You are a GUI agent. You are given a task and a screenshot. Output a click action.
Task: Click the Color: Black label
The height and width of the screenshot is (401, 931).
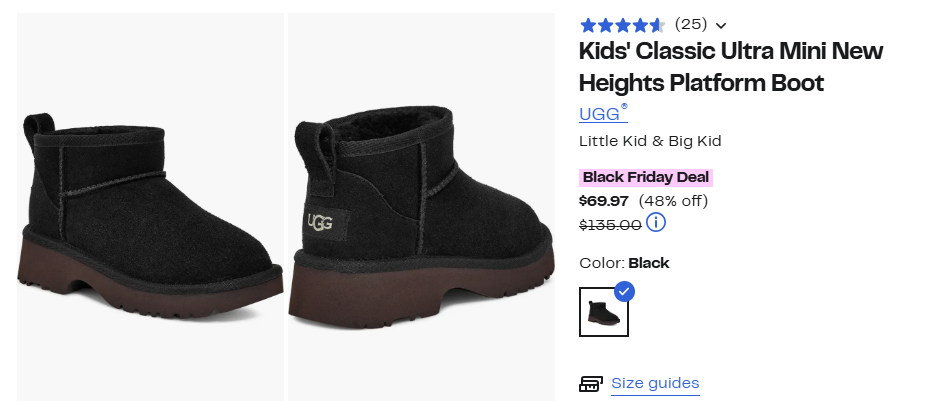tap(624, 263)
